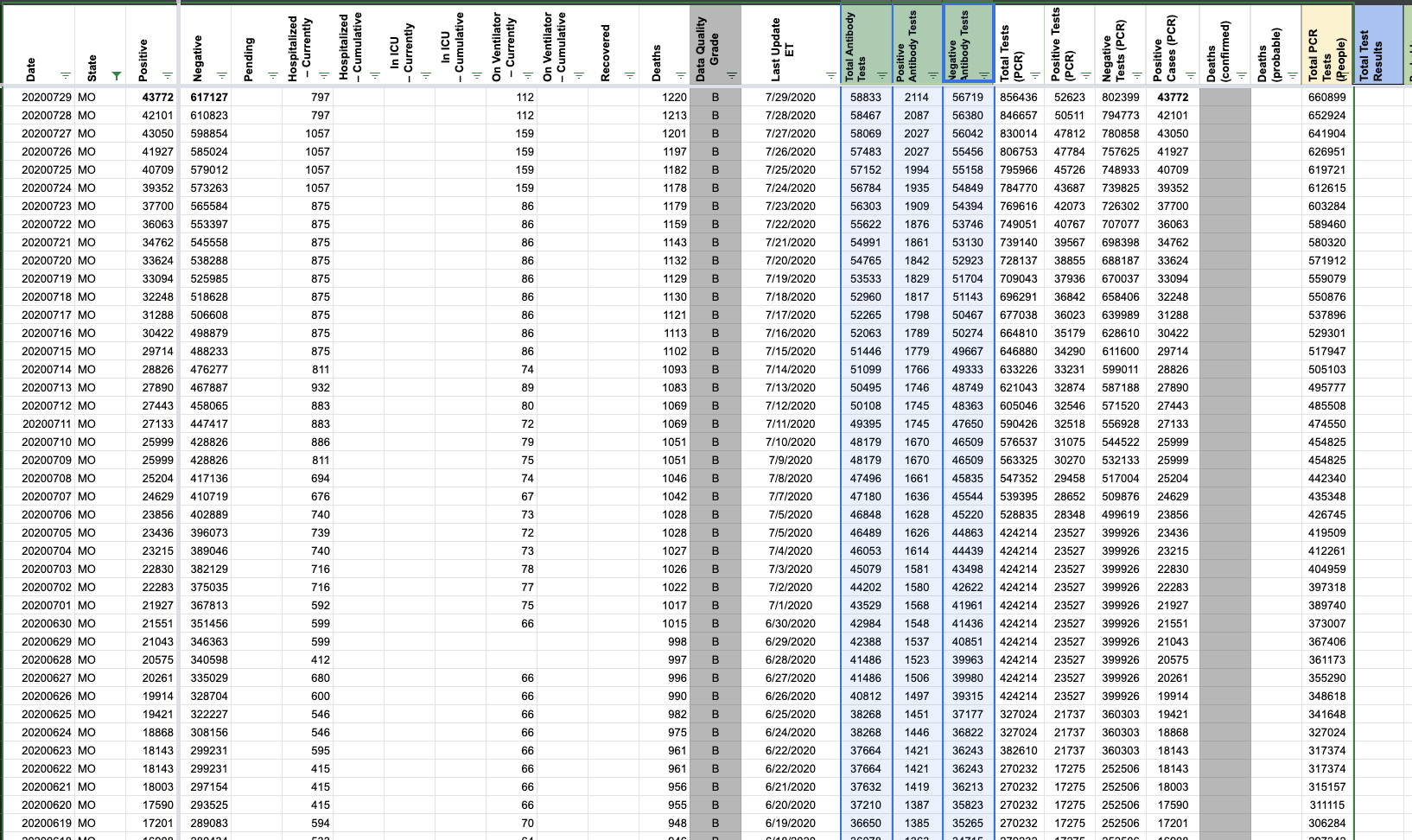Click the Positive Antibody Tests filter icon
The image size is (1412, 840).
click(x=932, y=76)
